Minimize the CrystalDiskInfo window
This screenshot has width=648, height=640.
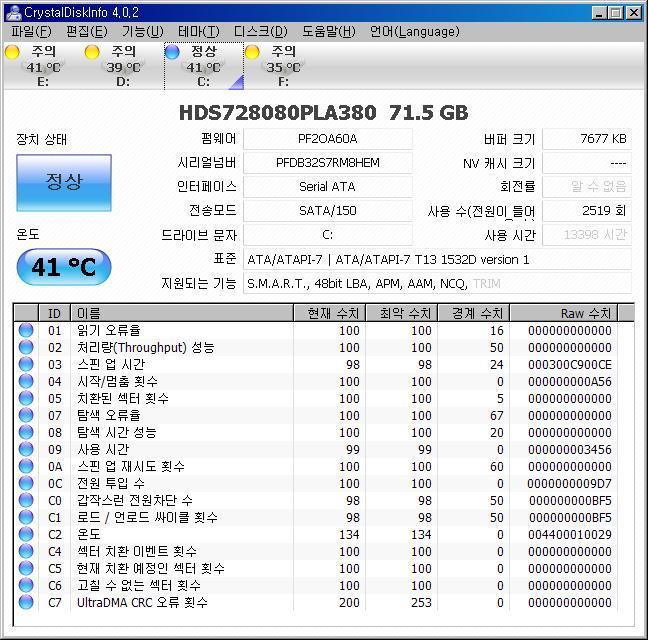coord(599,13)
